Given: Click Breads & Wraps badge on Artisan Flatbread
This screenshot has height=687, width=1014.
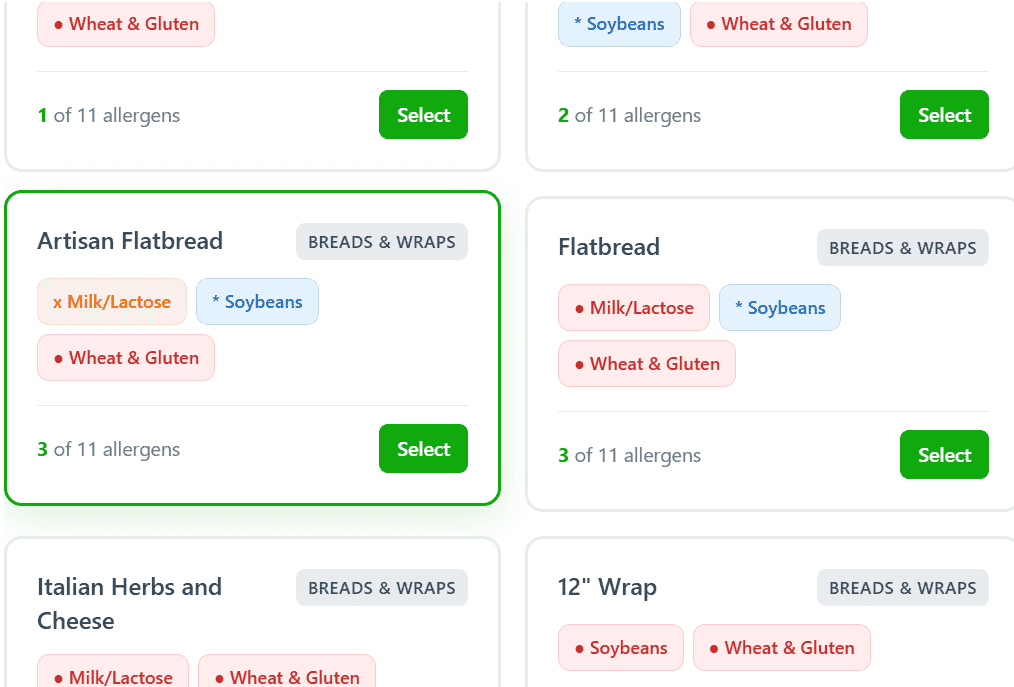Looking at the screenshot, I should tap(382, 242).
